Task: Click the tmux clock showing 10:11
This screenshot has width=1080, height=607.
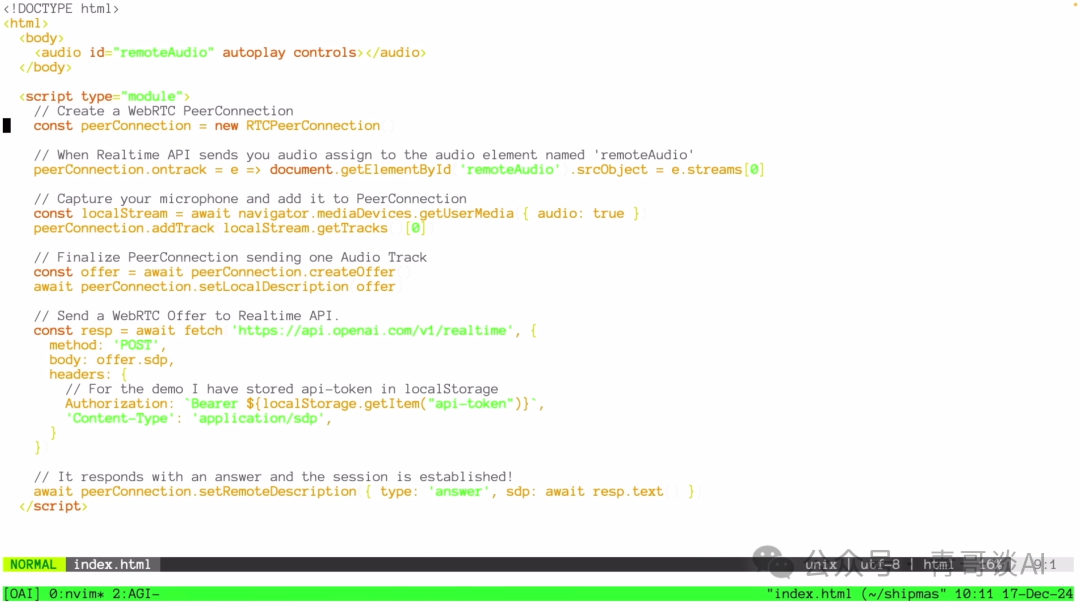Action: coord(972,594)
